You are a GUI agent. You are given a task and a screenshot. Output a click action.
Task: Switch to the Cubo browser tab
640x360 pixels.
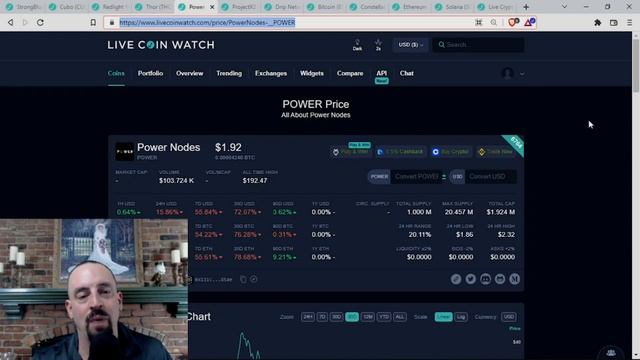[67, 7]
